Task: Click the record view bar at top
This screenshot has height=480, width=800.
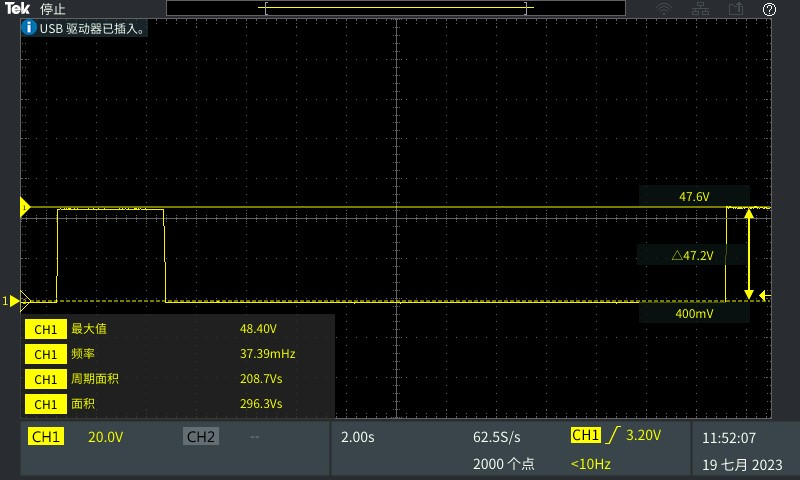Action: click(x=397, y=9)
